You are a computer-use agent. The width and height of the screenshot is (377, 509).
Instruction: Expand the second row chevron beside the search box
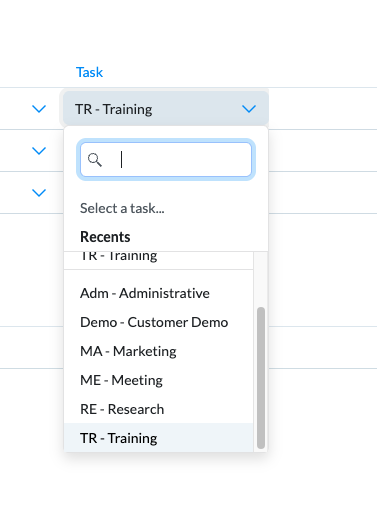point(39,151)
